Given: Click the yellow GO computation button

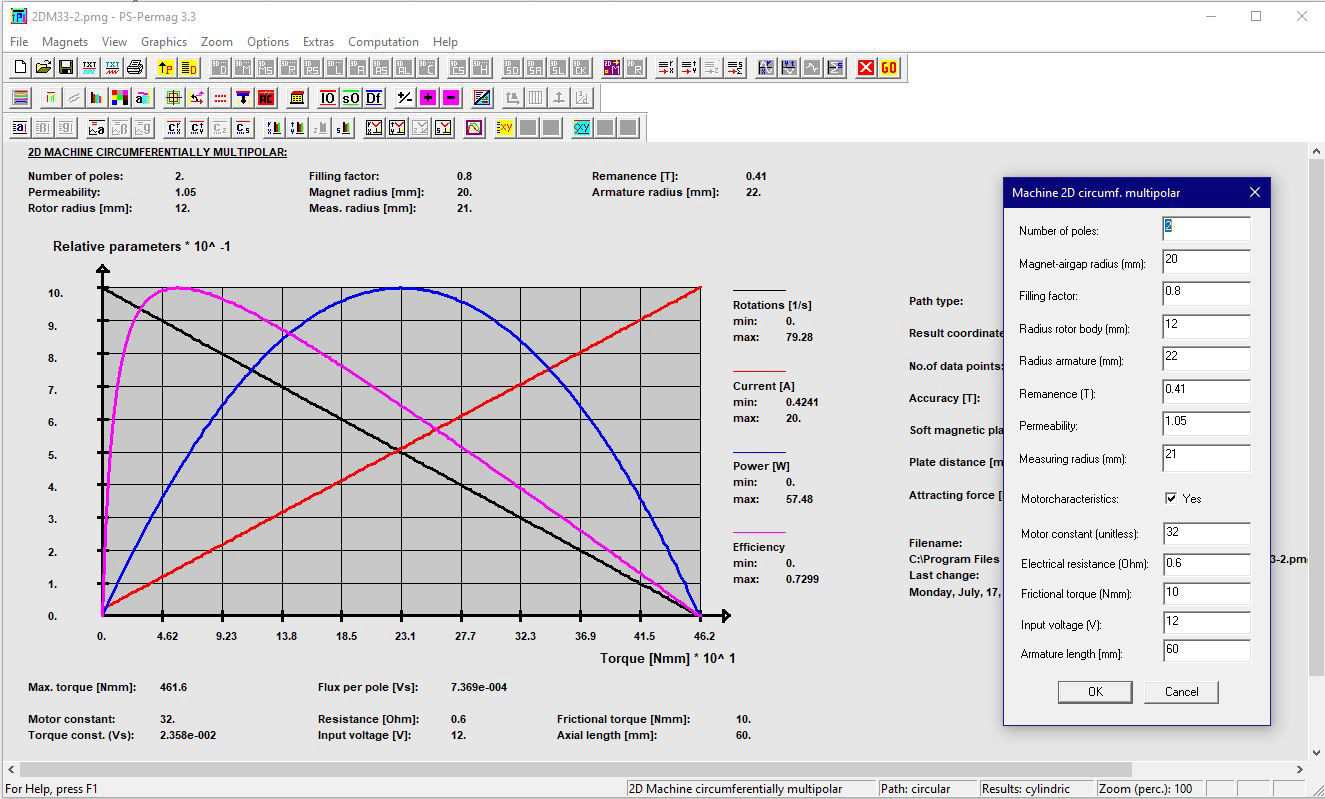Looking at the screenshot, I should [x=889, y=68].
